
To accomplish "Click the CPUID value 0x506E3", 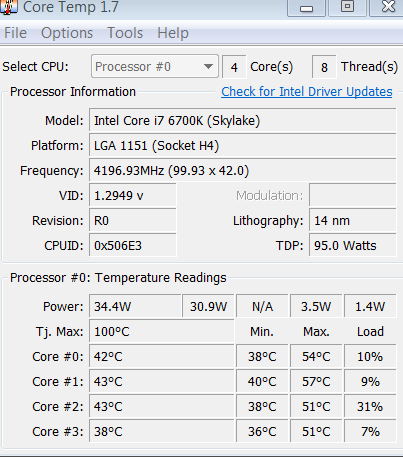I will [x=133, y=245].
